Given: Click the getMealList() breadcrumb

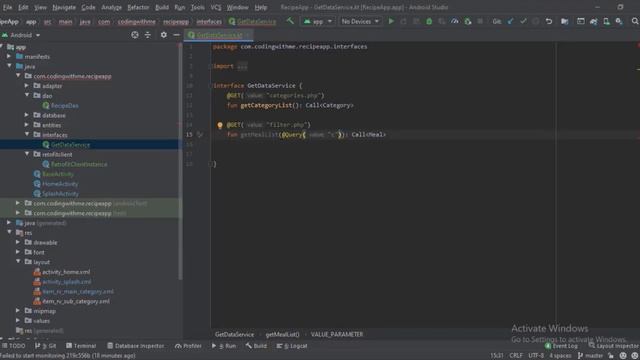Looking at the screenshot, I should point(282,334).
